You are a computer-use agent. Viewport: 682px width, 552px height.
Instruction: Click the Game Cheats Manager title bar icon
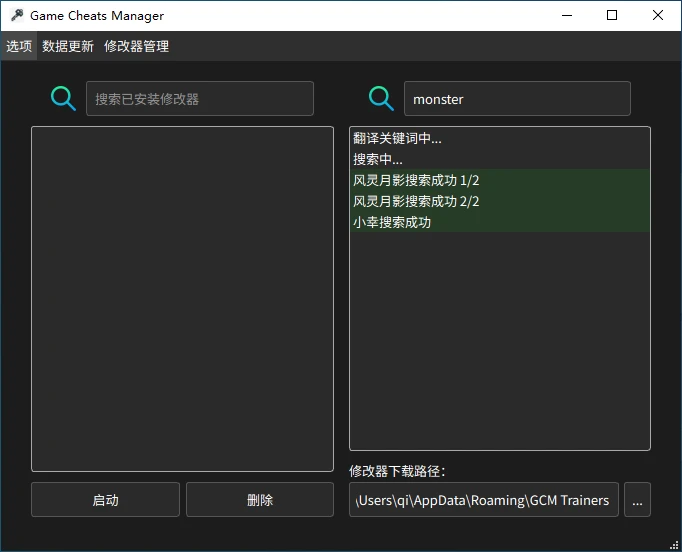pos(16,16)
